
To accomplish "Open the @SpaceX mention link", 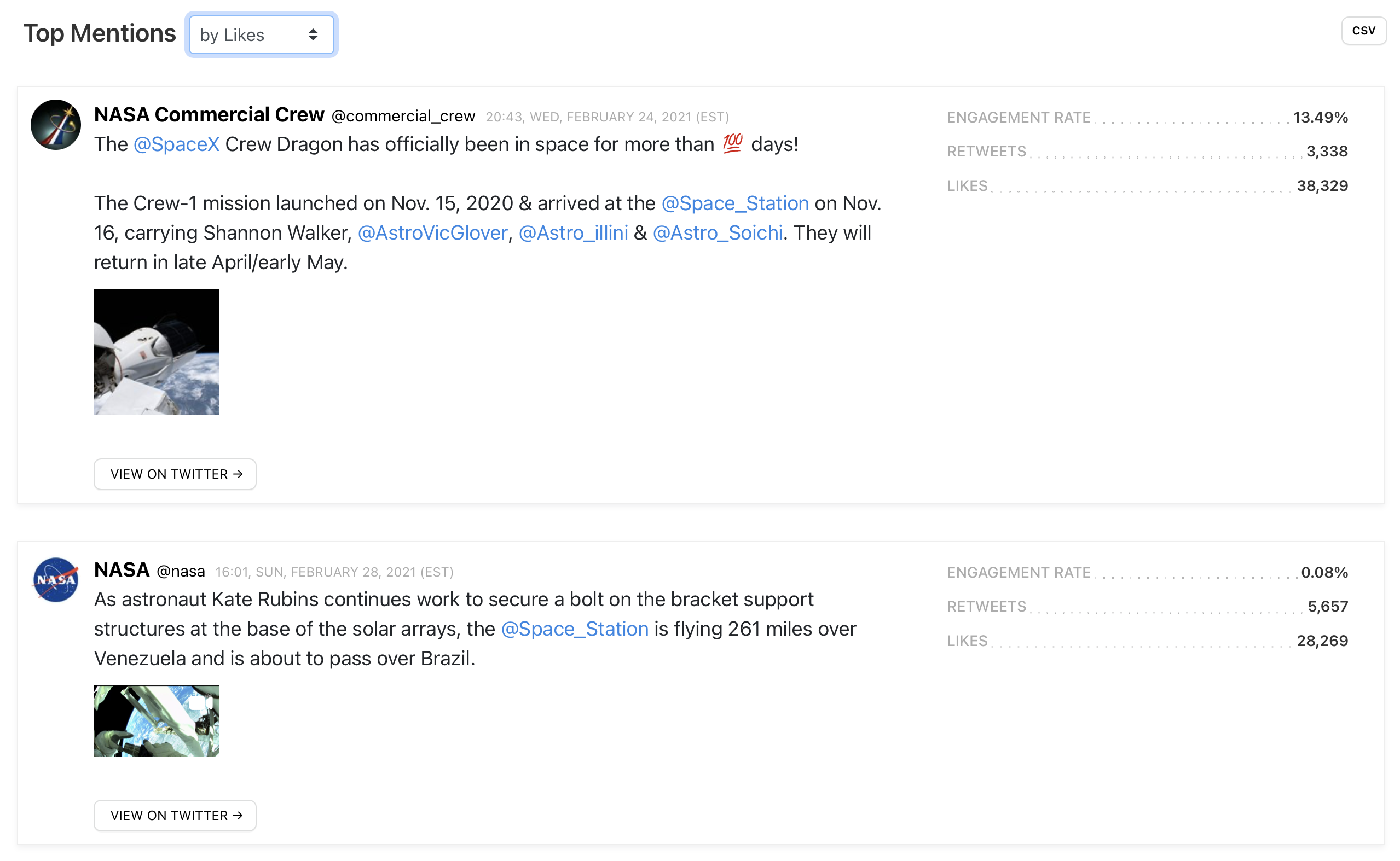I will [176, 144].
